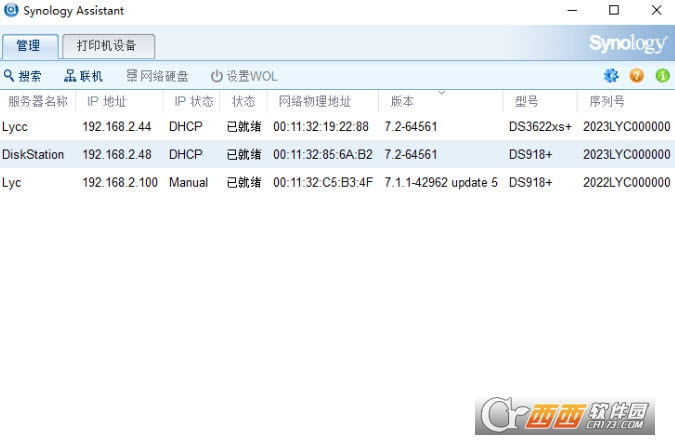The width and height of the screenshot is (675, 445).
Task: Click IP address 192.168.2.100
Action: click(x=120, y=182)
